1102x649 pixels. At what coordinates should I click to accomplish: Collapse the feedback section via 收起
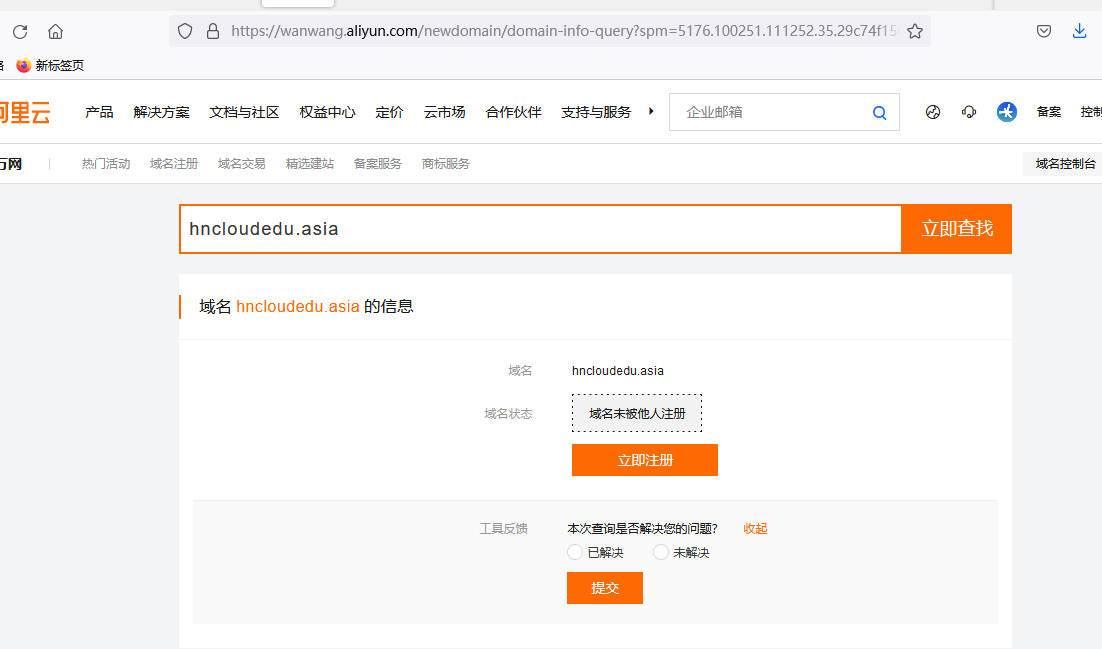(756, 529)
